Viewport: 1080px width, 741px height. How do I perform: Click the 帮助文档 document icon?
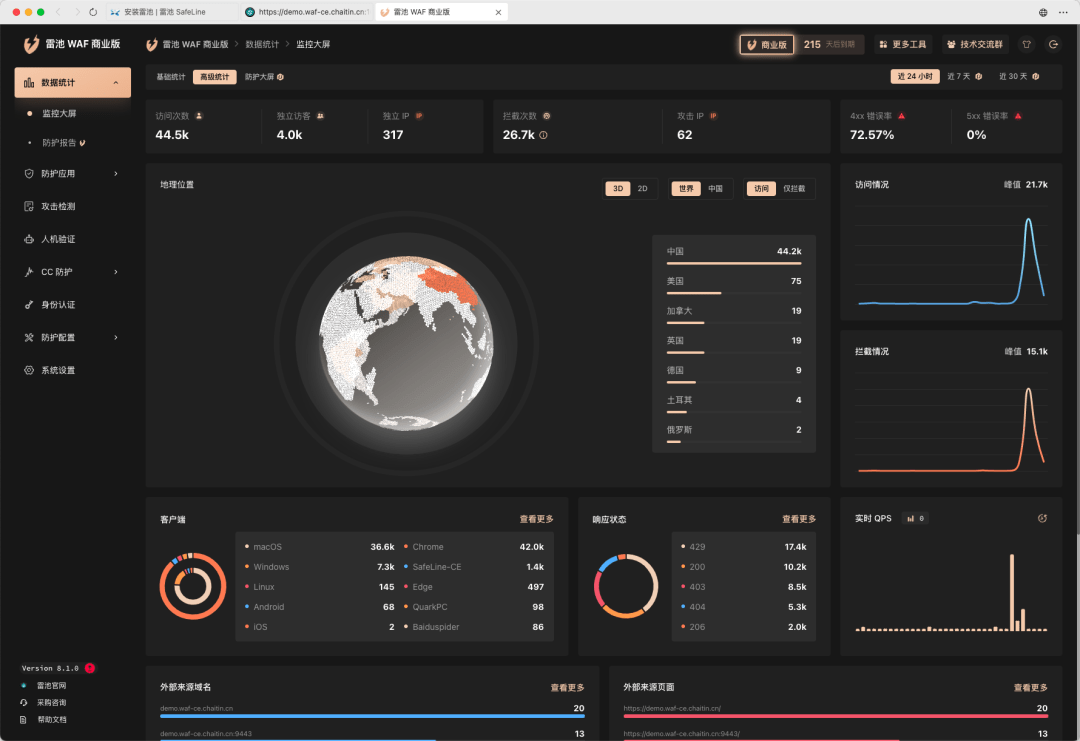[23, 720]
